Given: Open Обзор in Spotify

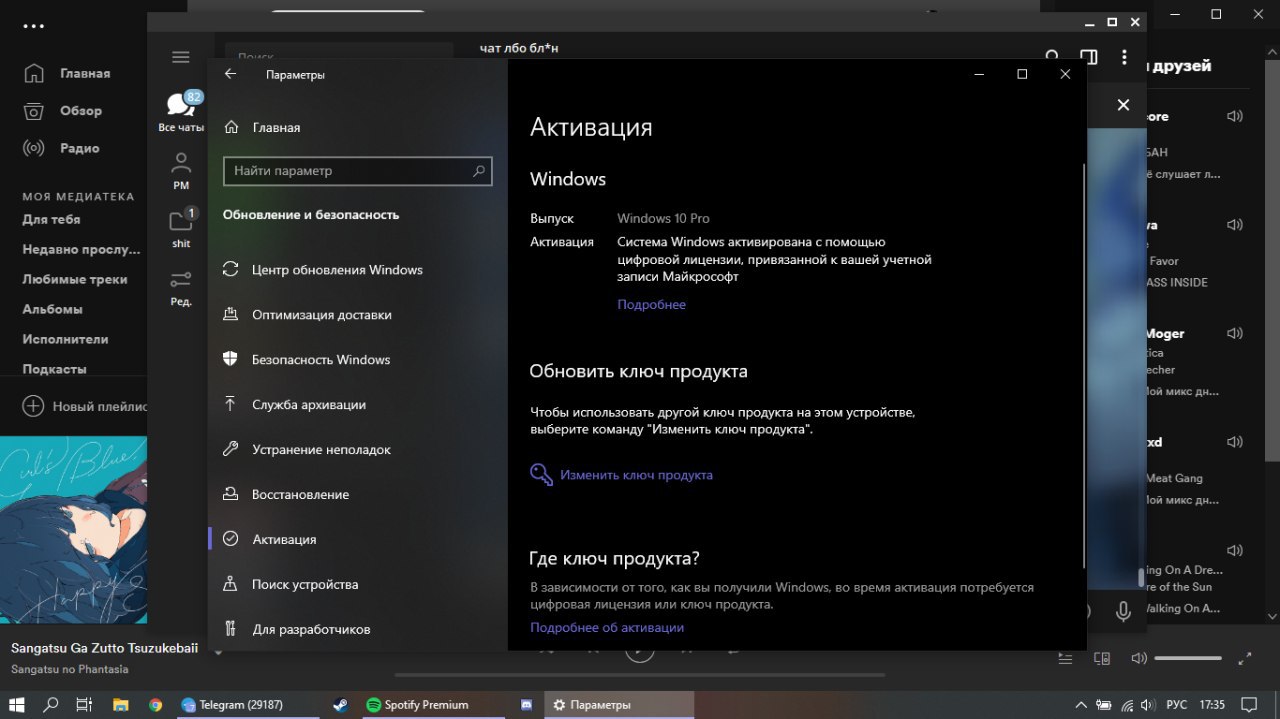Looking at the screenshot, I should tap(62, 111).
